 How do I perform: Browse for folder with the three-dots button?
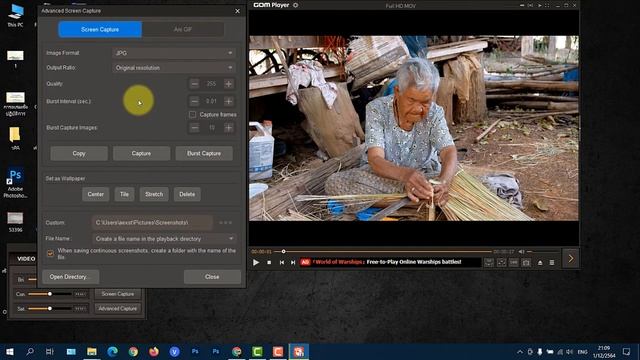pyautogui.click(x=225, y=222)
